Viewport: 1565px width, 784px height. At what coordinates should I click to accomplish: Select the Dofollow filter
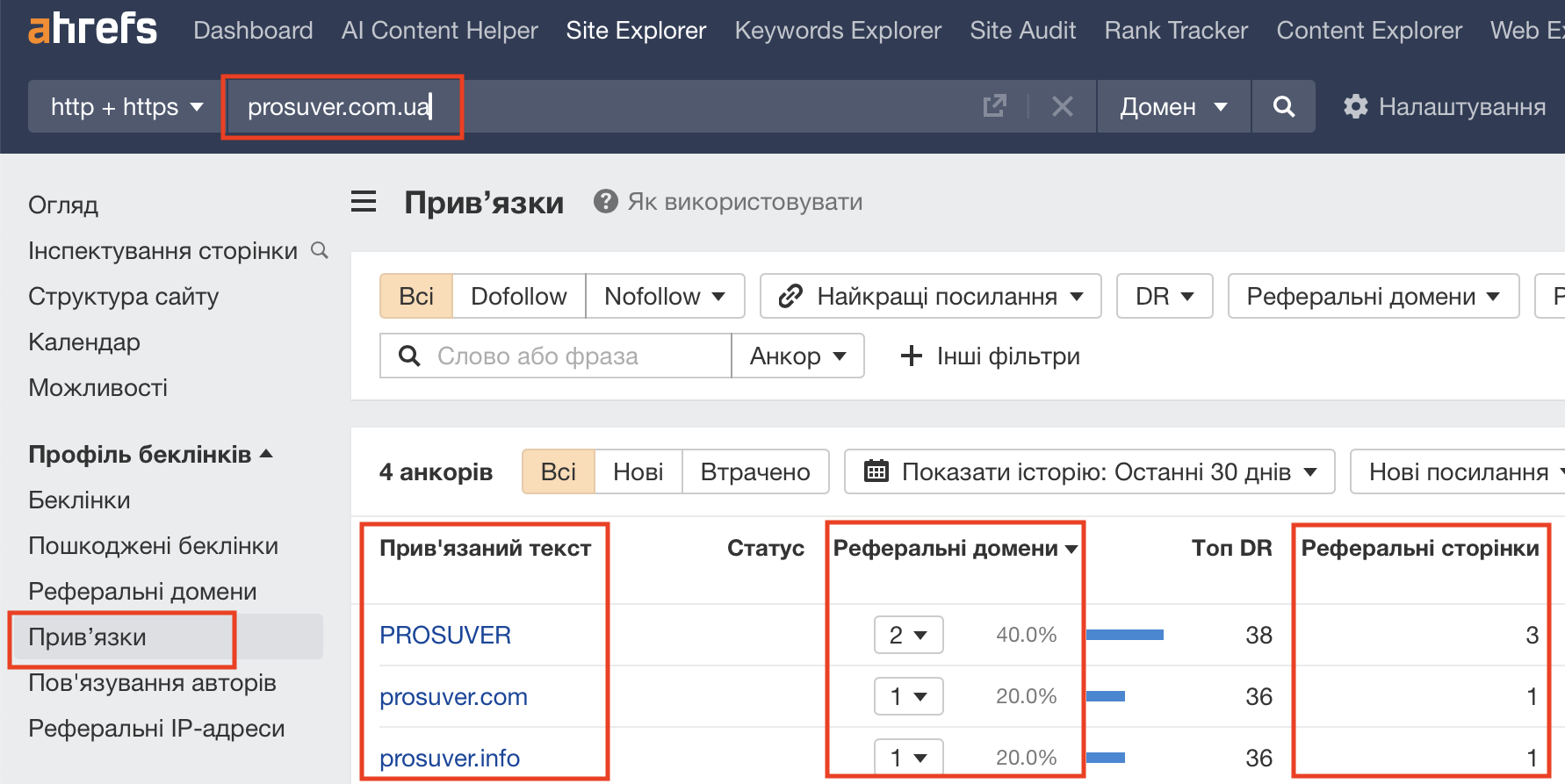tap(519, 296)
